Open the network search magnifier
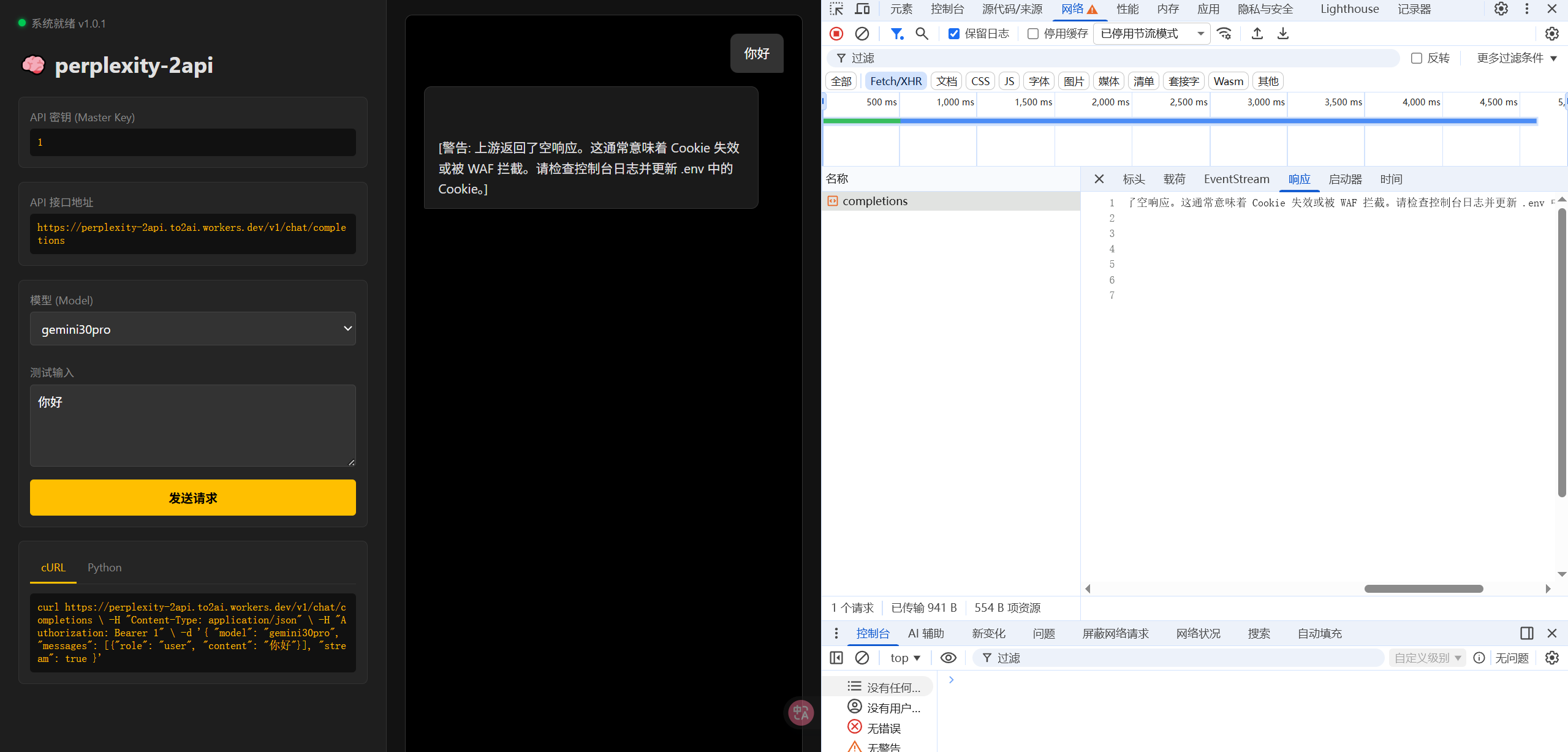Screen dimensions: 1568x752 click(x=922, y=34)
